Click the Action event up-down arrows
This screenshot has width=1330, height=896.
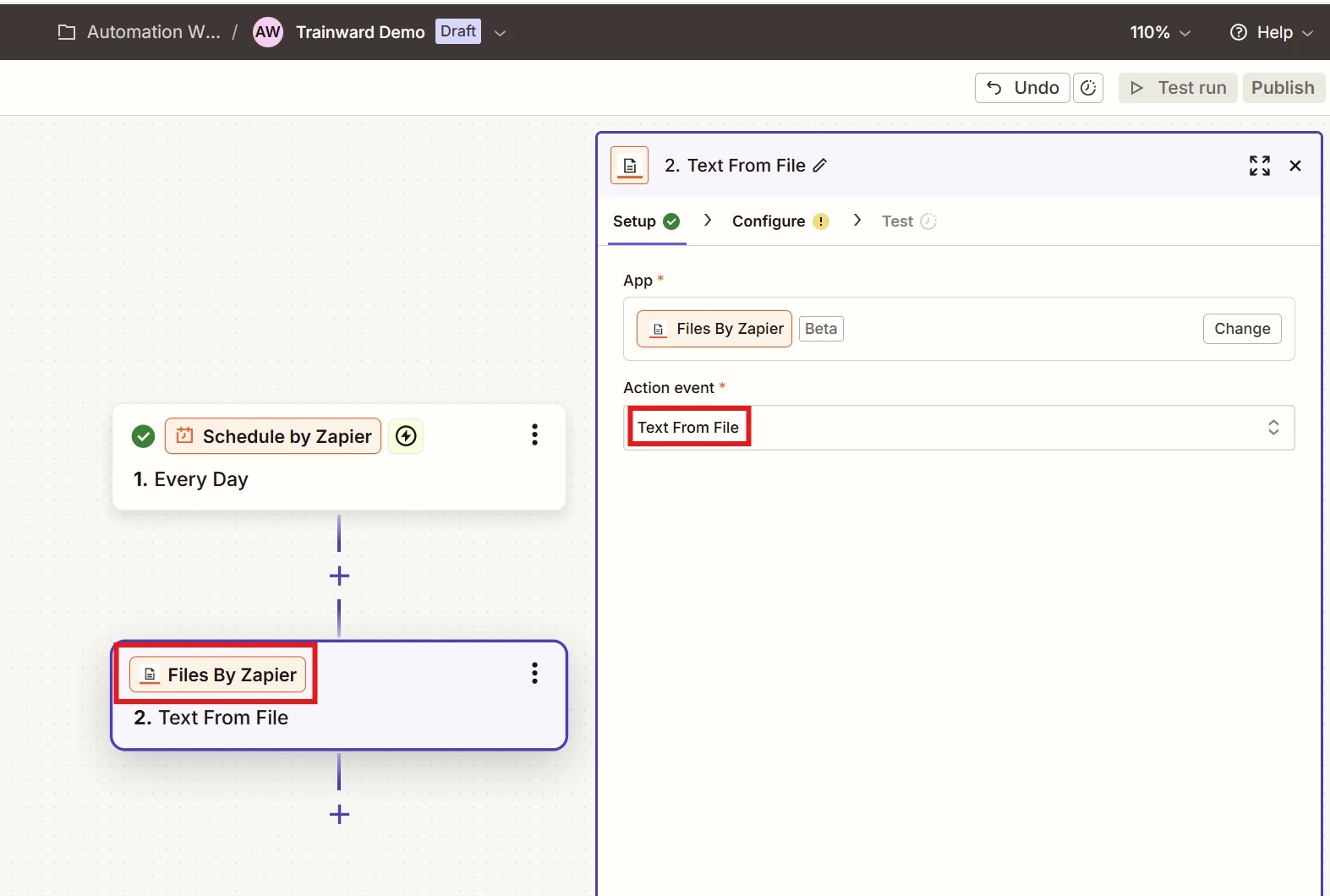click(1273, 428)
